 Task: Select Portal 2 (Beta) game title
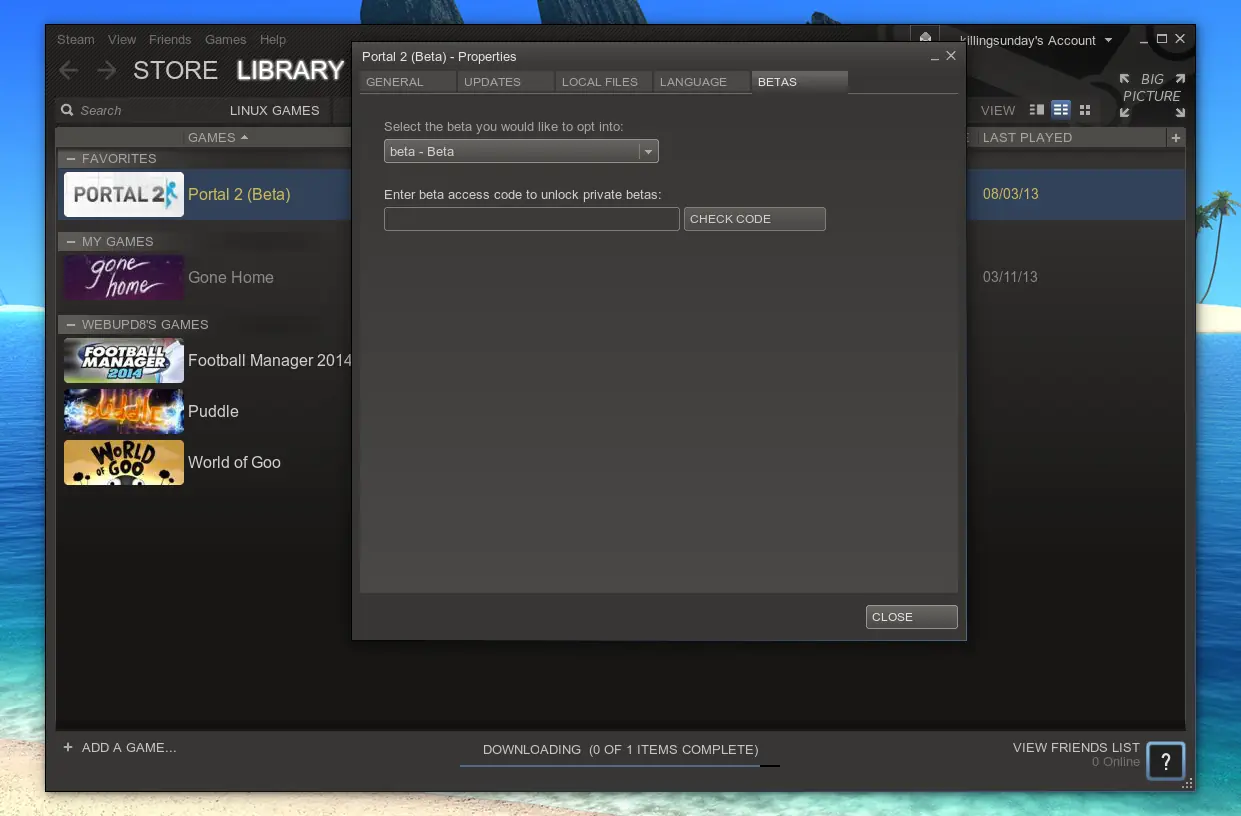coord(239,194)
